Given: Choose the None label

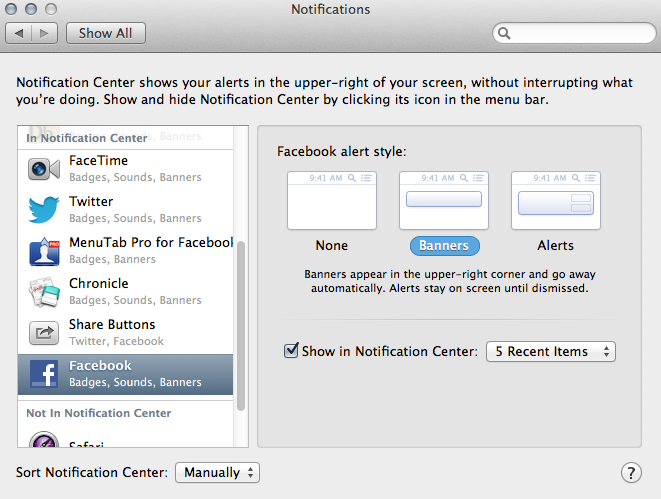Looking at the screenshot, I should pyautogui.click(x=332, y=245).
